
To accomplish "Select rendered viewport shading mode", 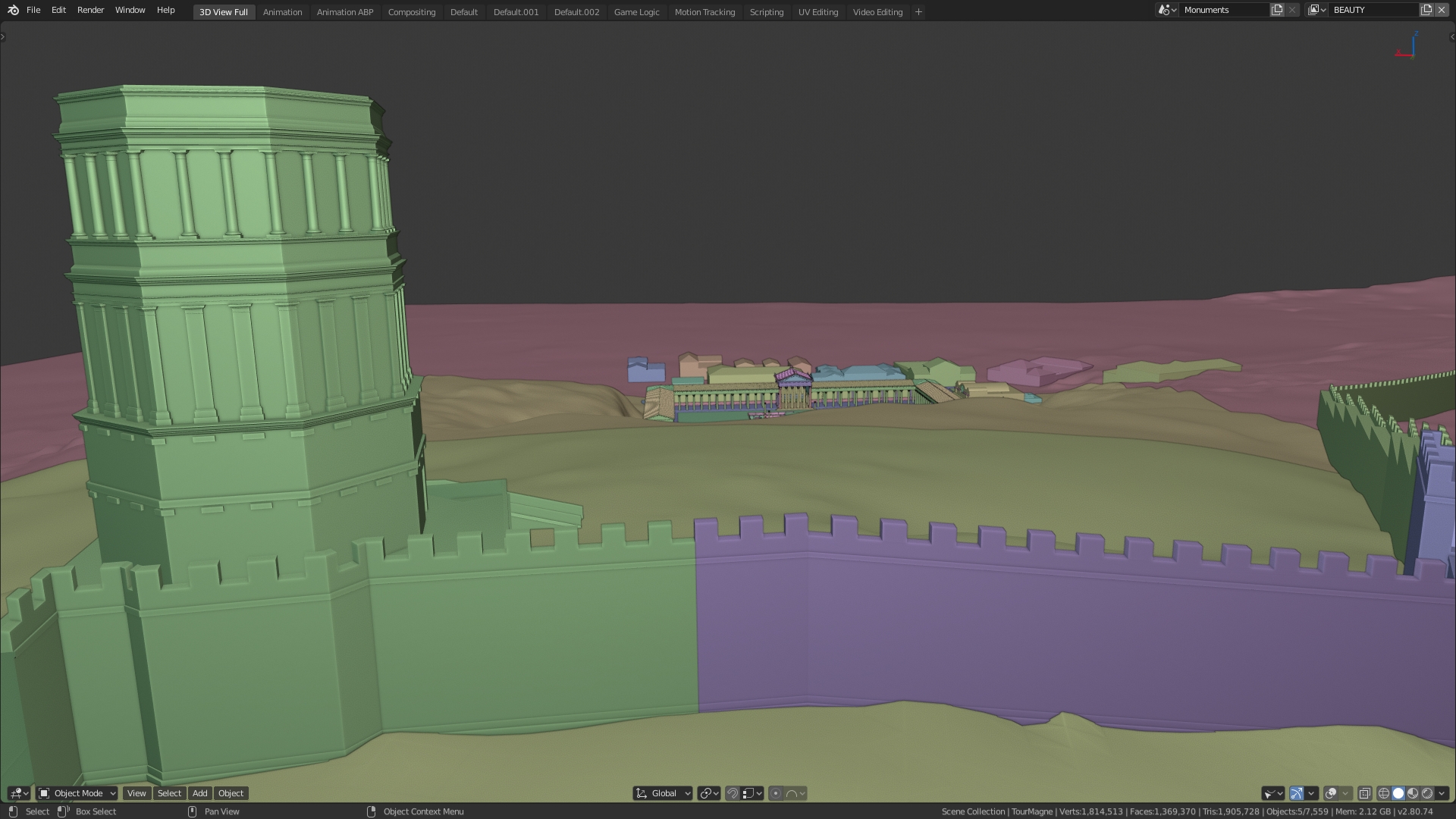I will [1427, 793].
